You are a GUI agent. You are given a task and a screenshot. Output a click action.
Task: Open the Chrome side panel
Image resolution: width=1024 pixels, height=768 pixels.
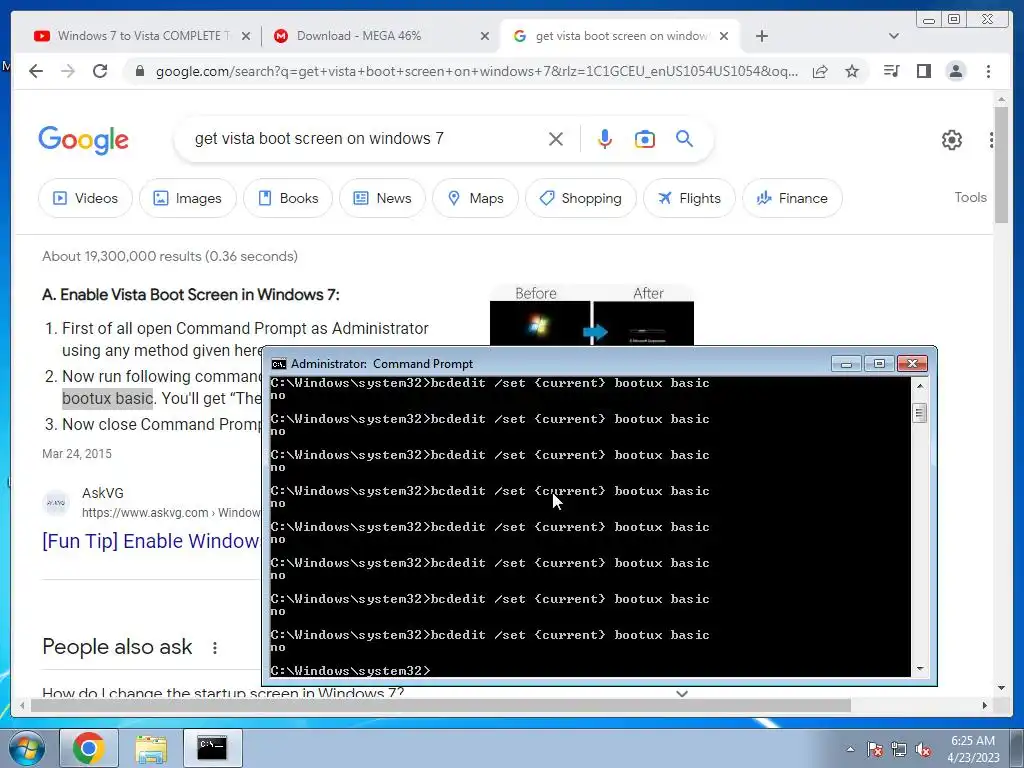(923, 71)
